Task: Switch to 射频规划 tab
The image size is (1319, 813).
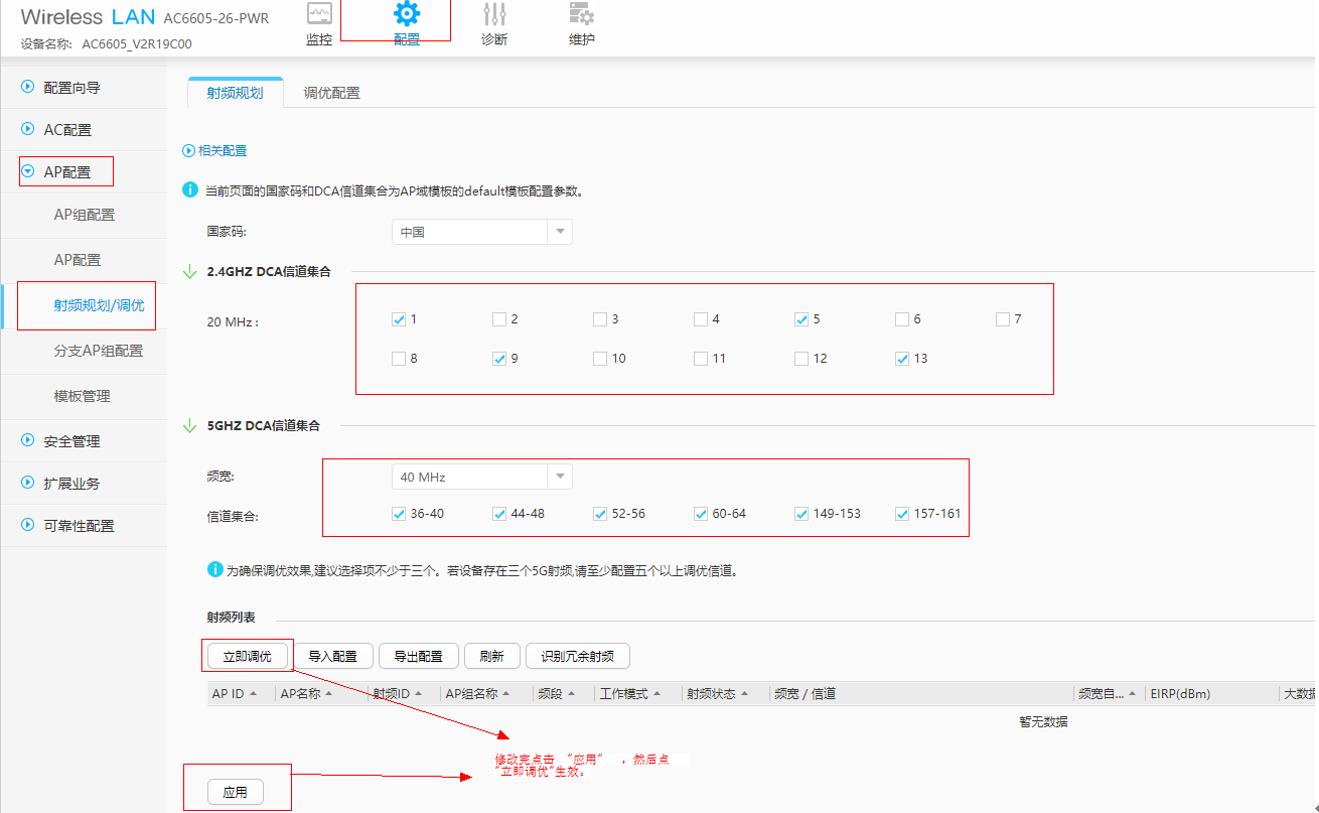Action: point(235,93)
